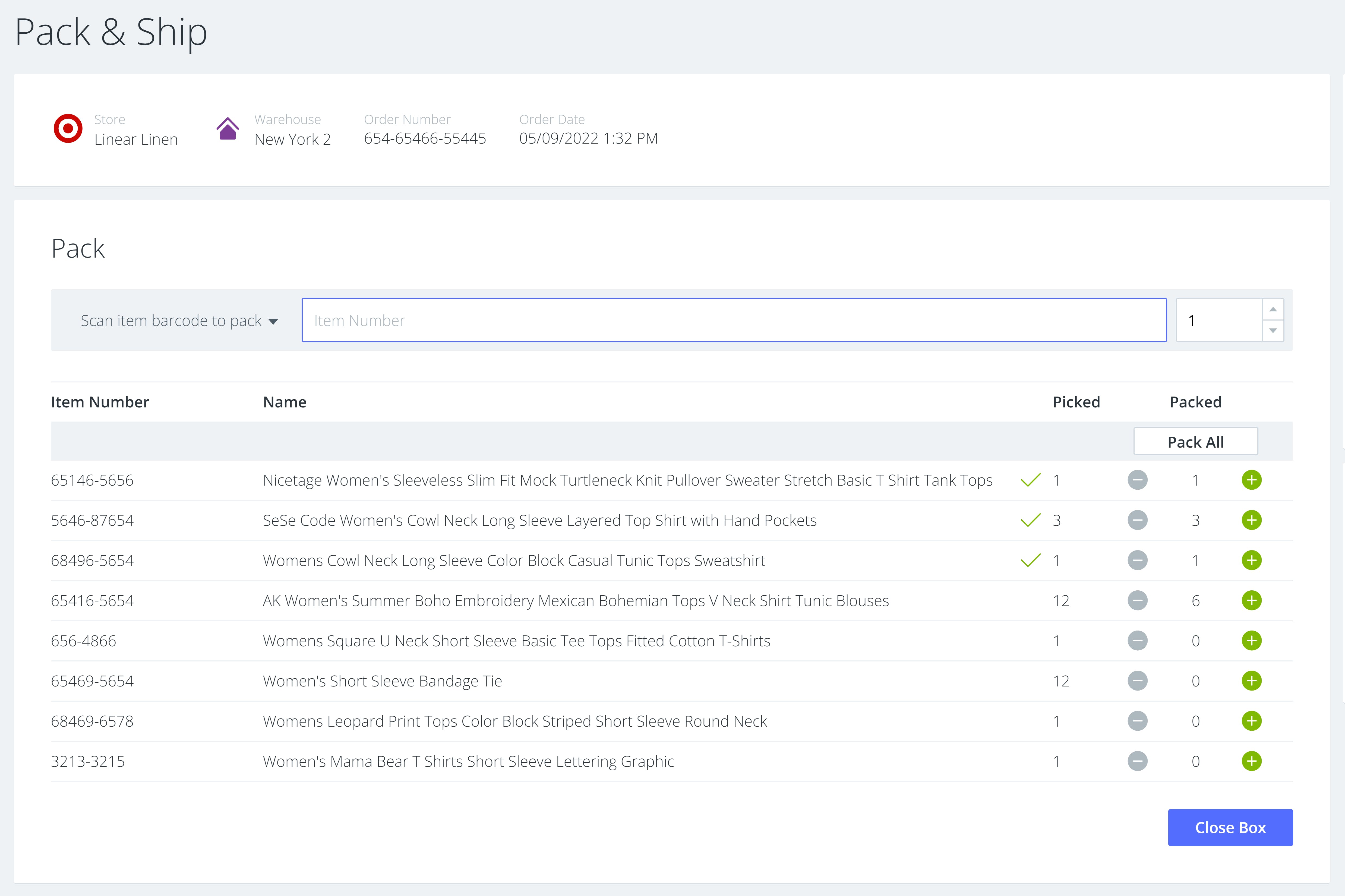Click plus icon for Mama Bear T Shirts row
This screenshot has height=896, width=1345.
tap(1251, 761)
